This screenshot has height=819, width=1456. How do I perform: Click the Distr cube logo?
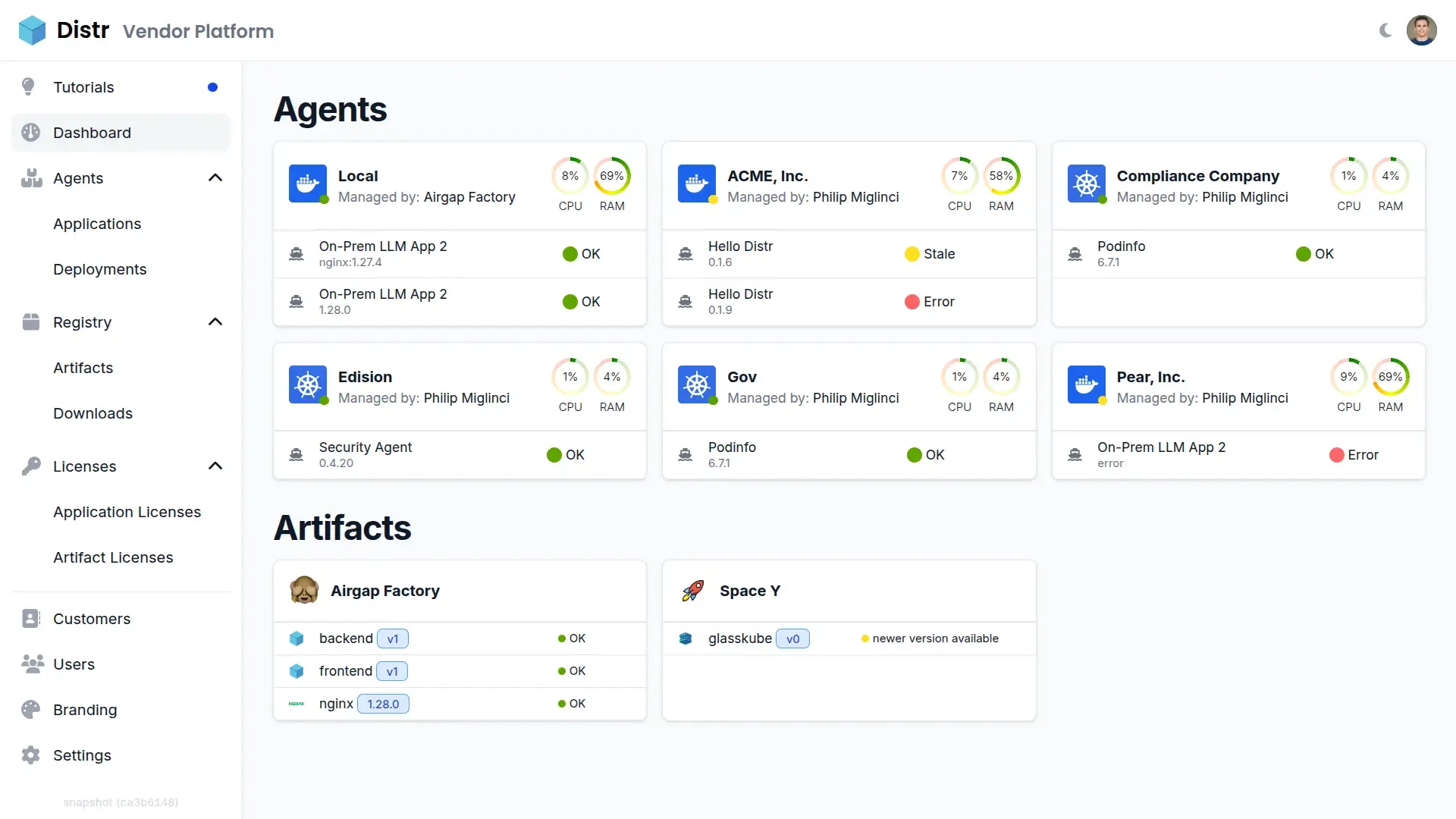[x=31, y=30]
